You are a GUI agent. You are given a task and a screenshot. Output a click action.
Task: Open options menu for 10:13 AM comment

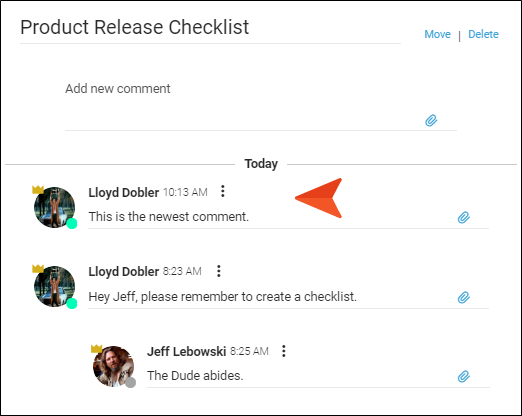(223, 191)
